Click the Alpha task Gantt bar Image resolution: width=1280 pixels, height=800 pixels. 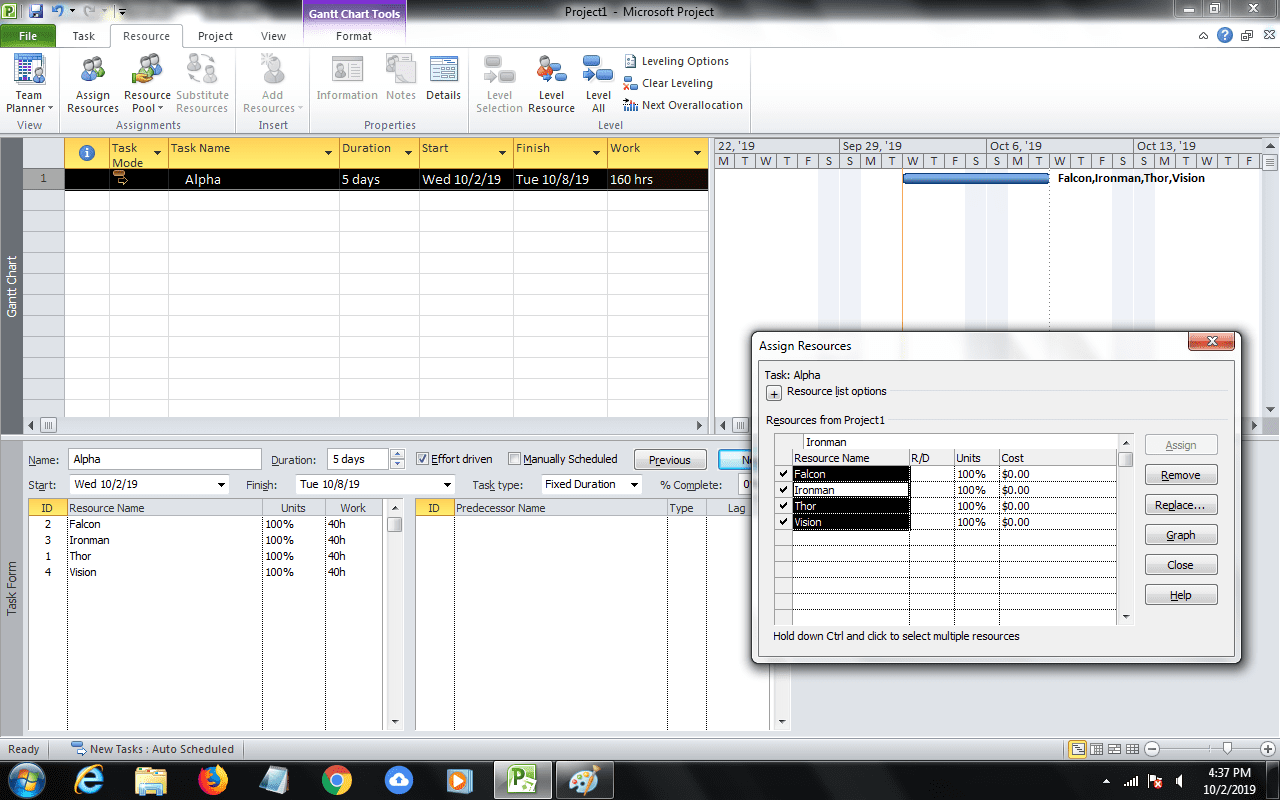pyautogui.click(x=976, y=178)
